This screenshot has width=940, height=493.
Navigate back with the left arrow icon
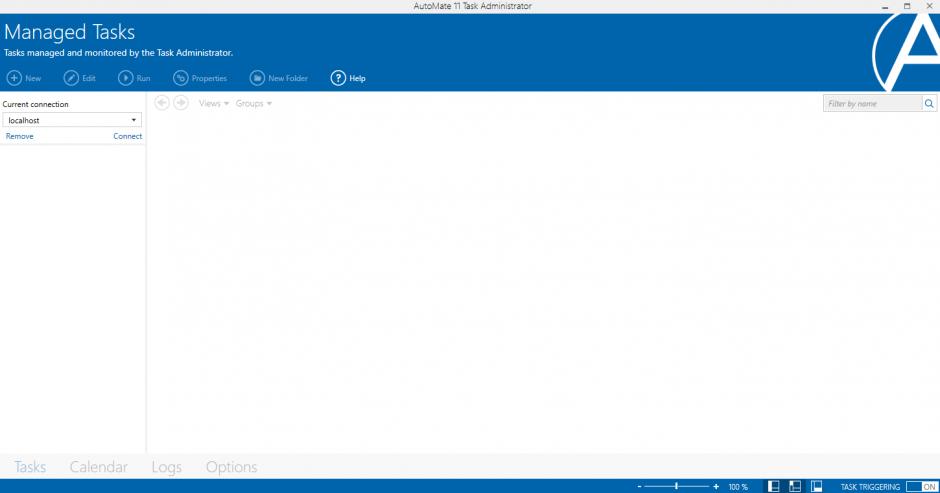point(162,103)
